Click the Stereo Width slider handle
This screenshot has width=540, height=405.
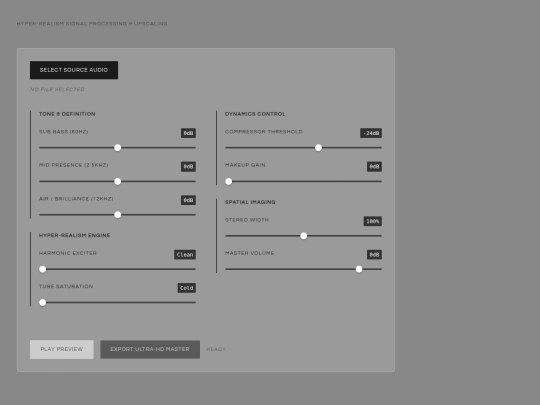303,236
